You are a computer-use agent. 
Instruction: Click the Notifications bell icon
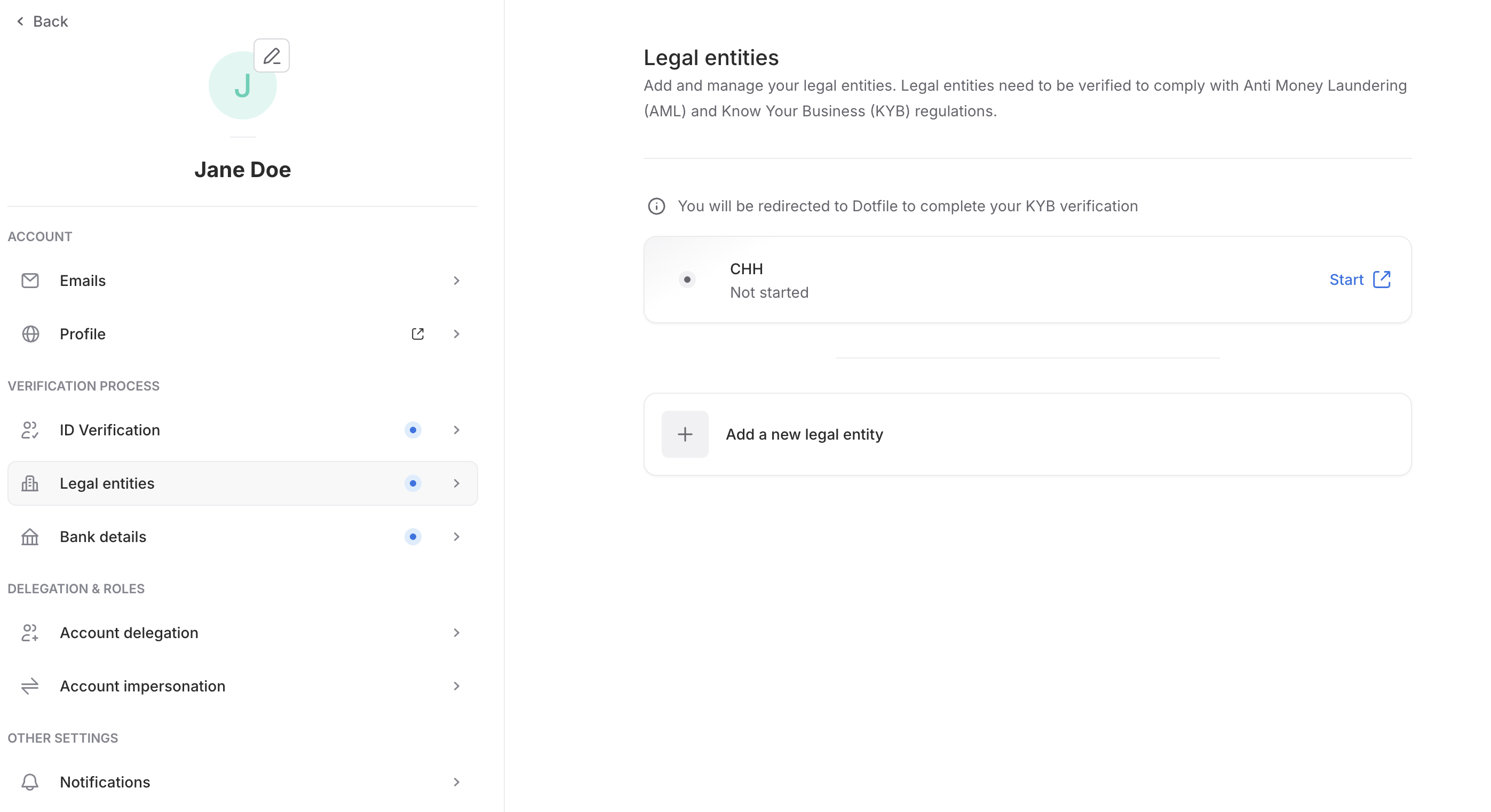pos(30,782)
